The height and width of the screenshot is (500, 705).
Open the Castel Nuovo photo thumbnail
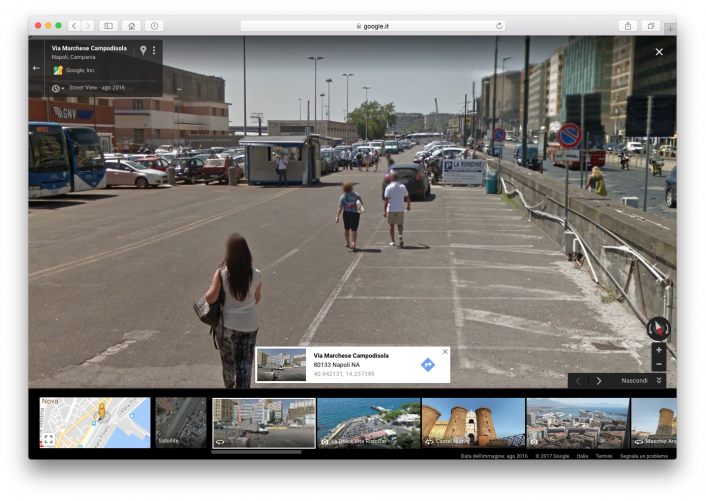[x=473, y=422]
